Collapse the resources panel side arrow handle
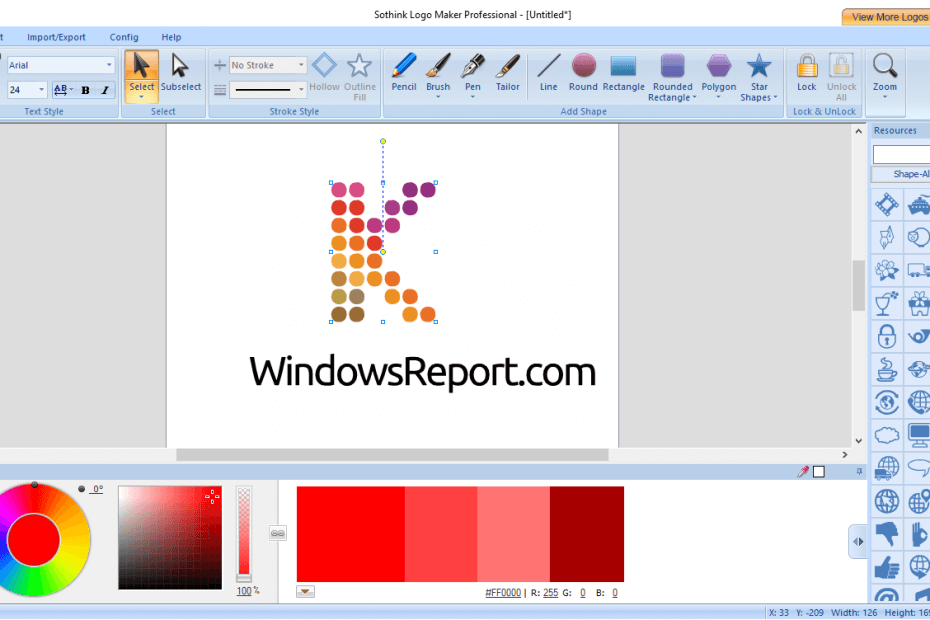The height and width of the screenshot is (620, 930). click(x=858, y=541)
